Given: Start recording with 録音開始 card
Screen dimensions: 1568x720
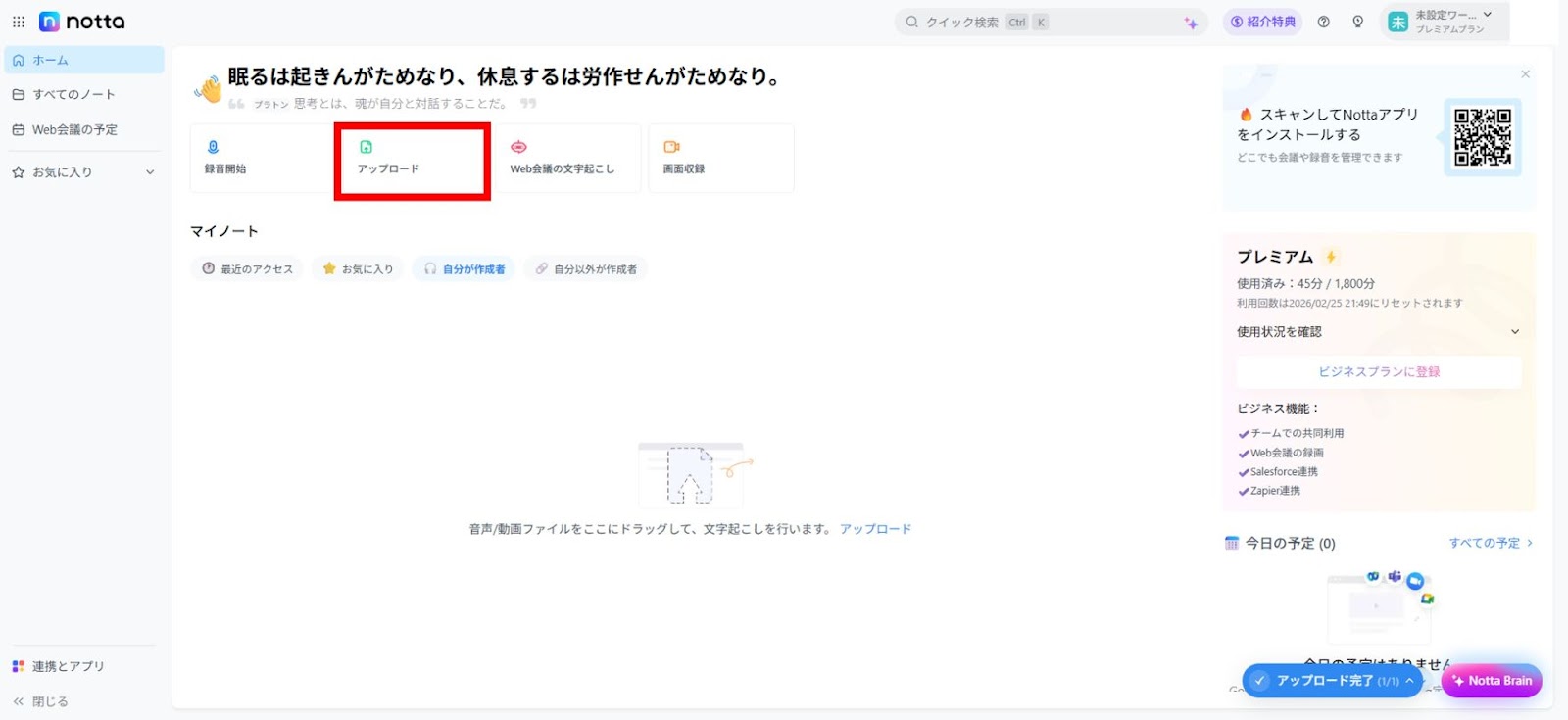Looking at the screenshot, I should coord(261,158).
